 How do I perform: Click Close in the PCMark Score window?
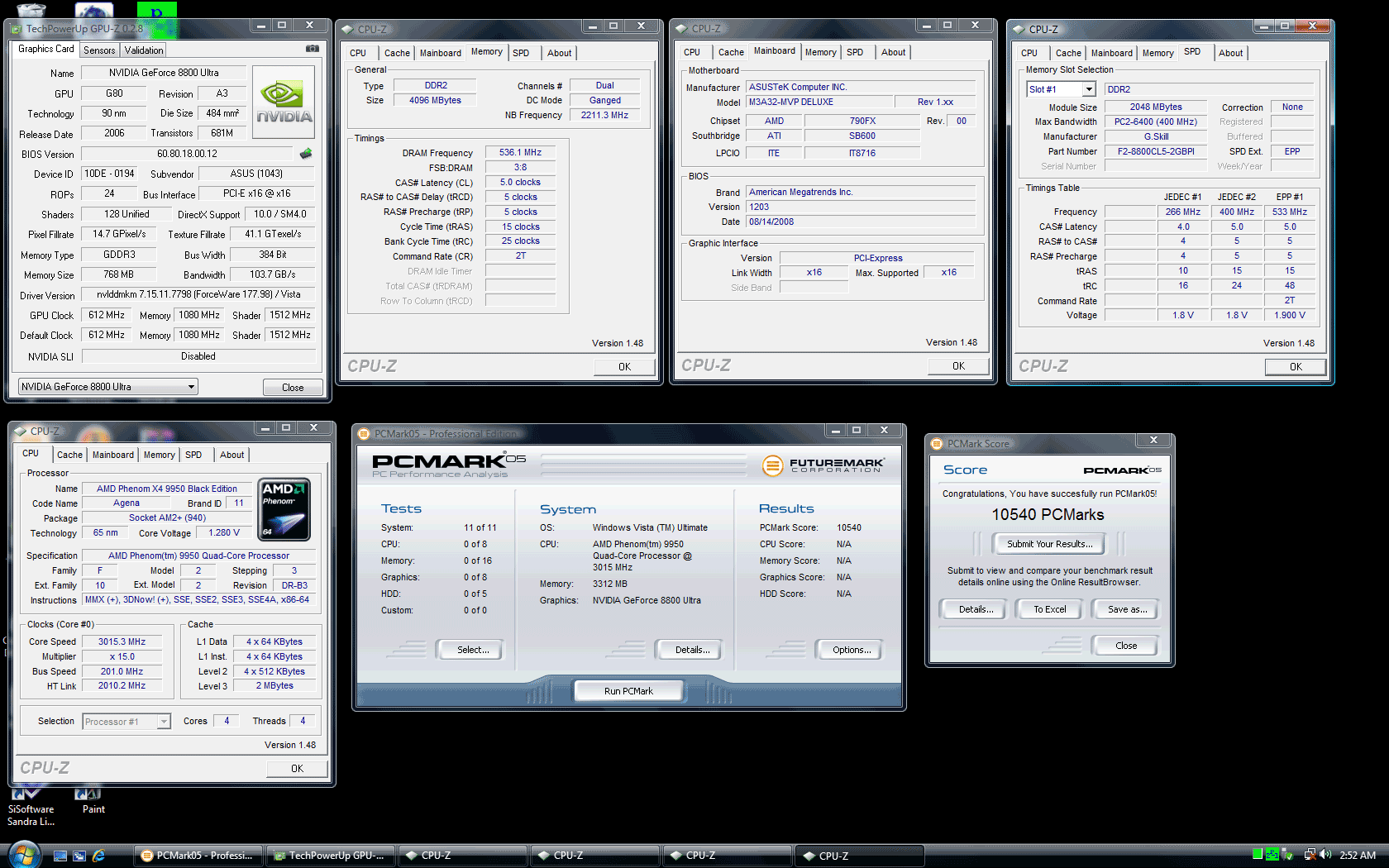click(x=1126, y=646)
